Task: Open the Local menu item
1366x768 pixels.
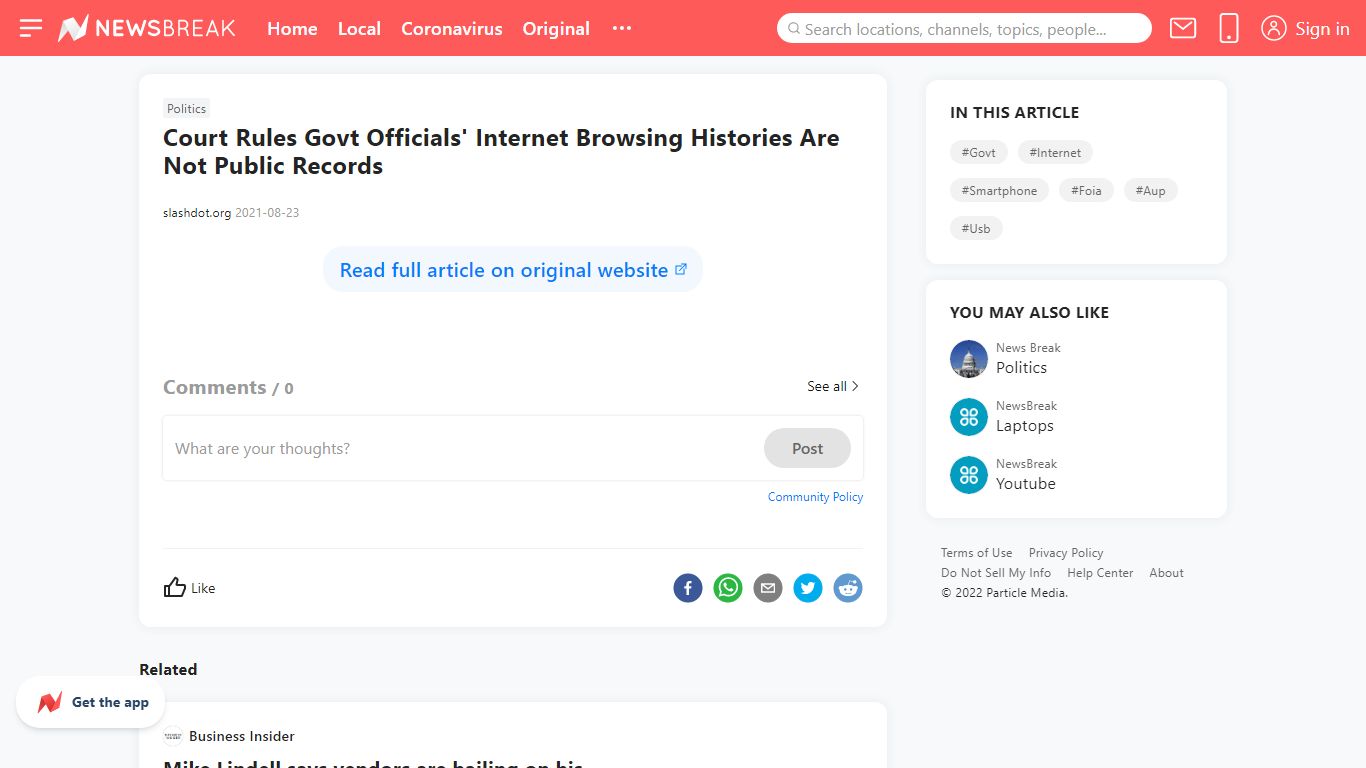Action: tap(359, 29)
